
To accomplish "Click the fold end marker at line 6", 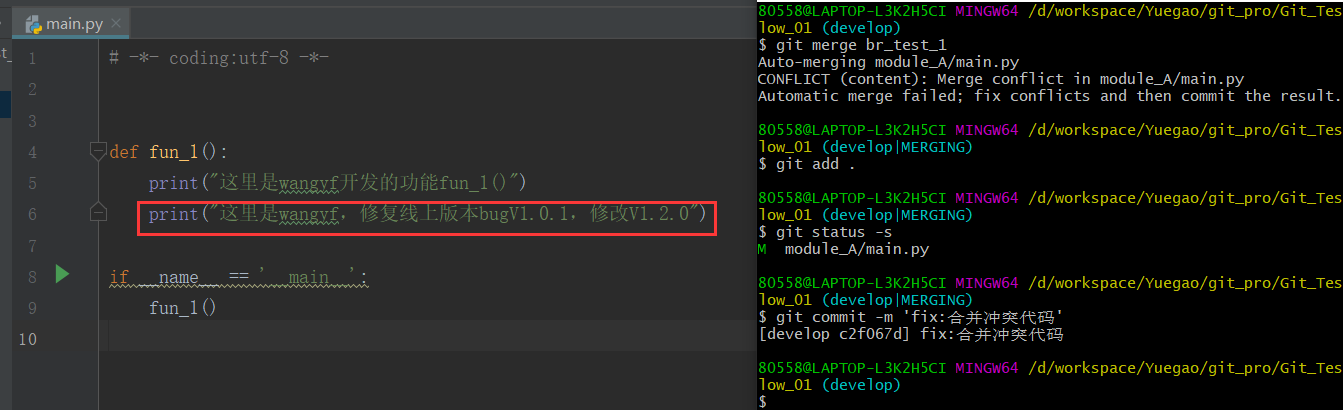I will [98, 212].
